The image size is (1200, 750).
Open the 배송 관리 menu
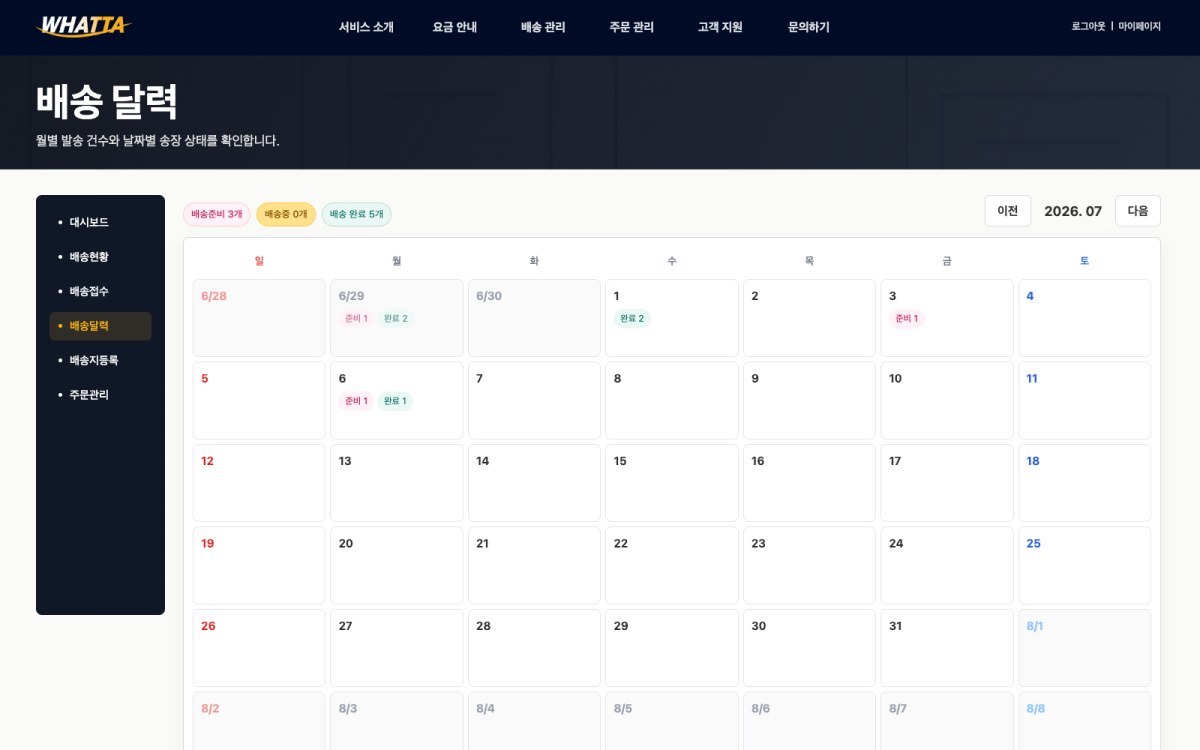(543, 27)
